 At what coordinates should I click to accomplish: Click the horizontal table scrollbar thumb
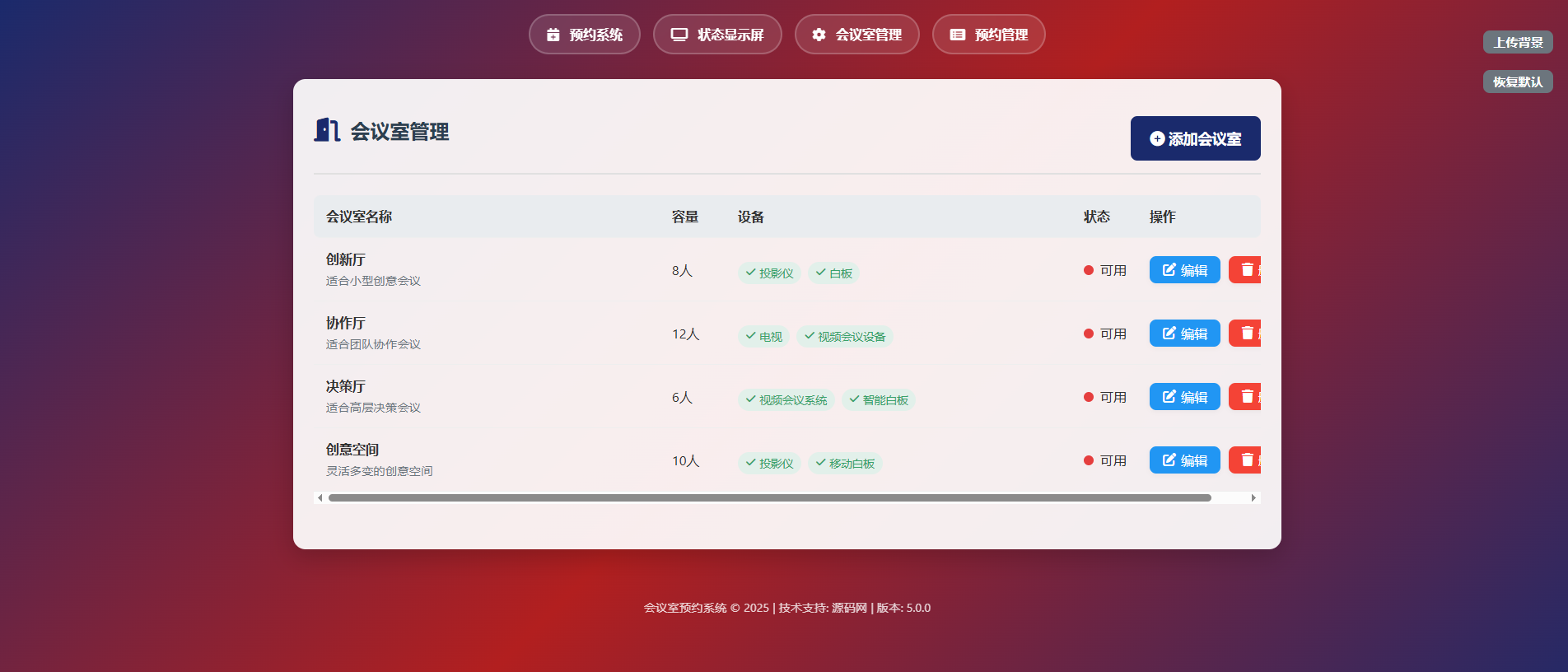pyautogui.click(x=769, y=497)
